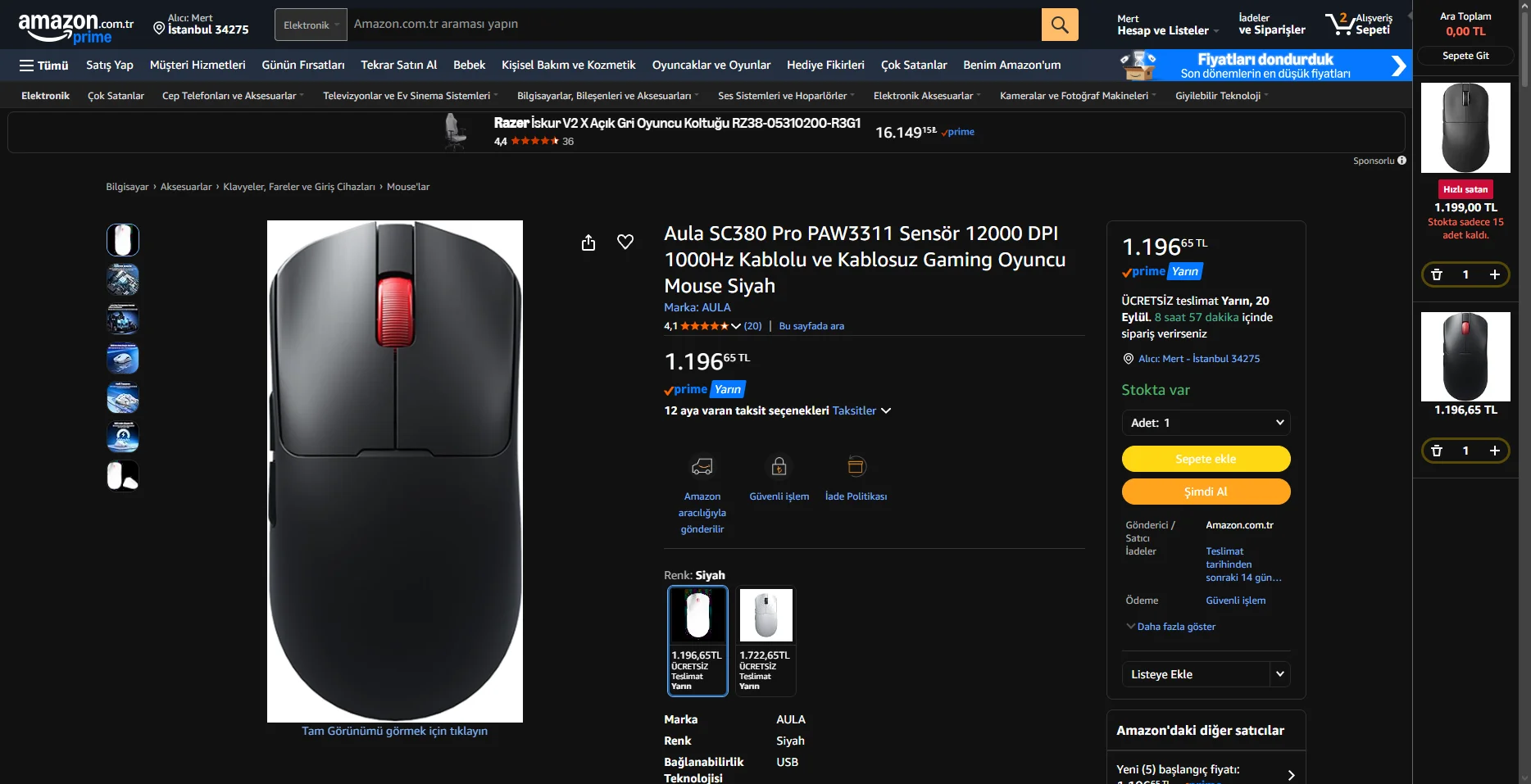This screenshot has width=1531, height=784.
Task: Click the orange search magnifier button
Action: pyautogui.click(x=1060, y=25)
